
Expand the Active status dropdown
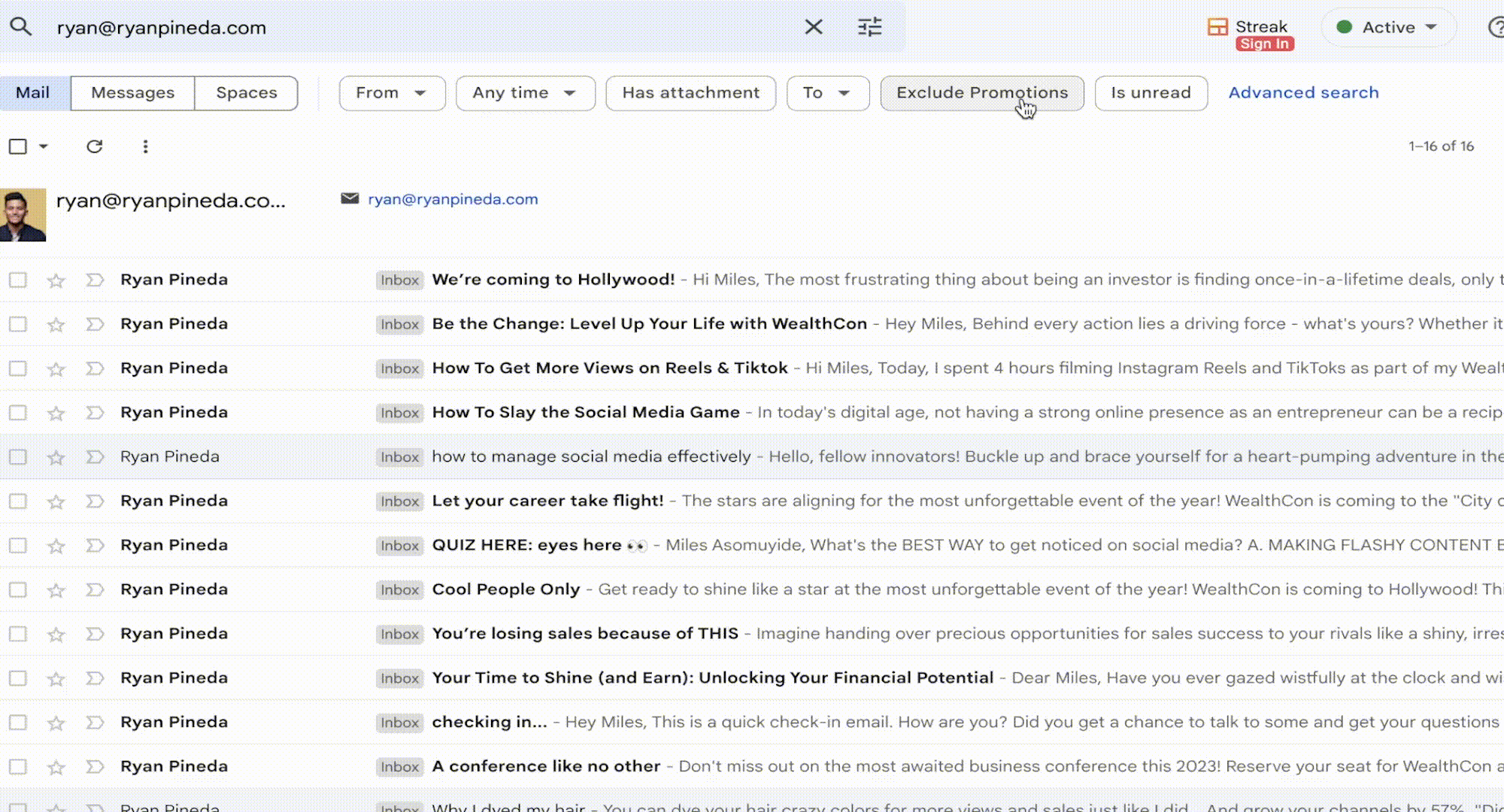pyautogui.click(x=1388, y=27)
